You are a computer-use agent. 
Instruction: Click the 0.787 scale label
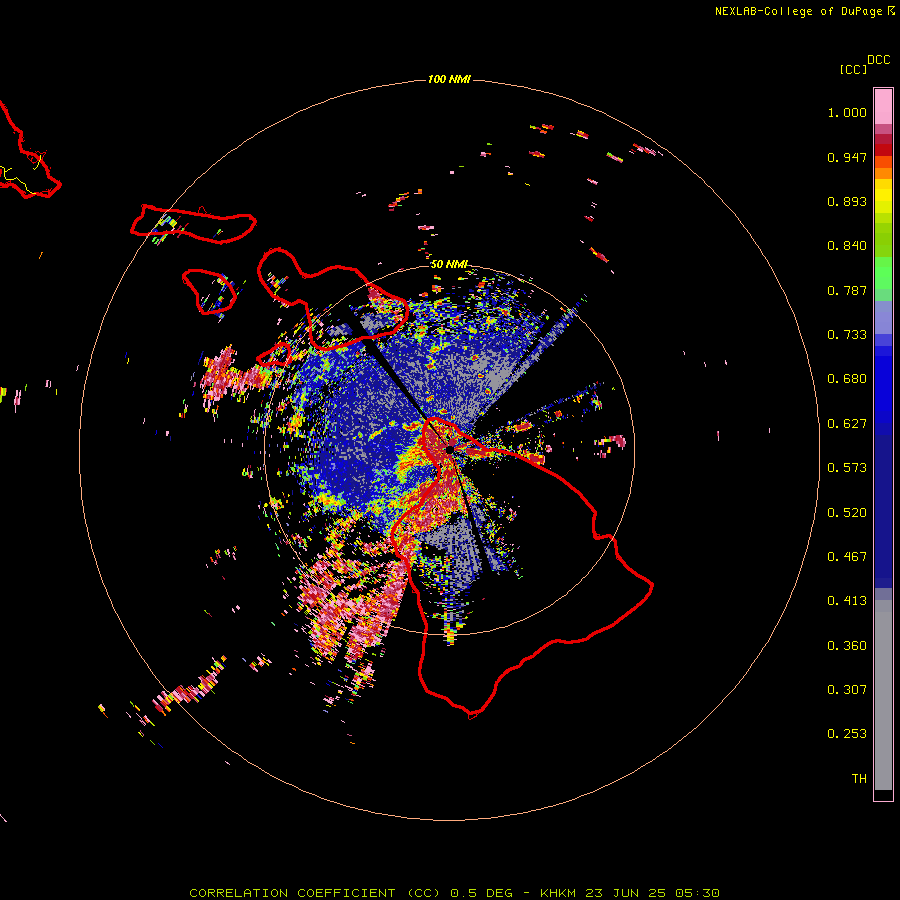point(847,290)
